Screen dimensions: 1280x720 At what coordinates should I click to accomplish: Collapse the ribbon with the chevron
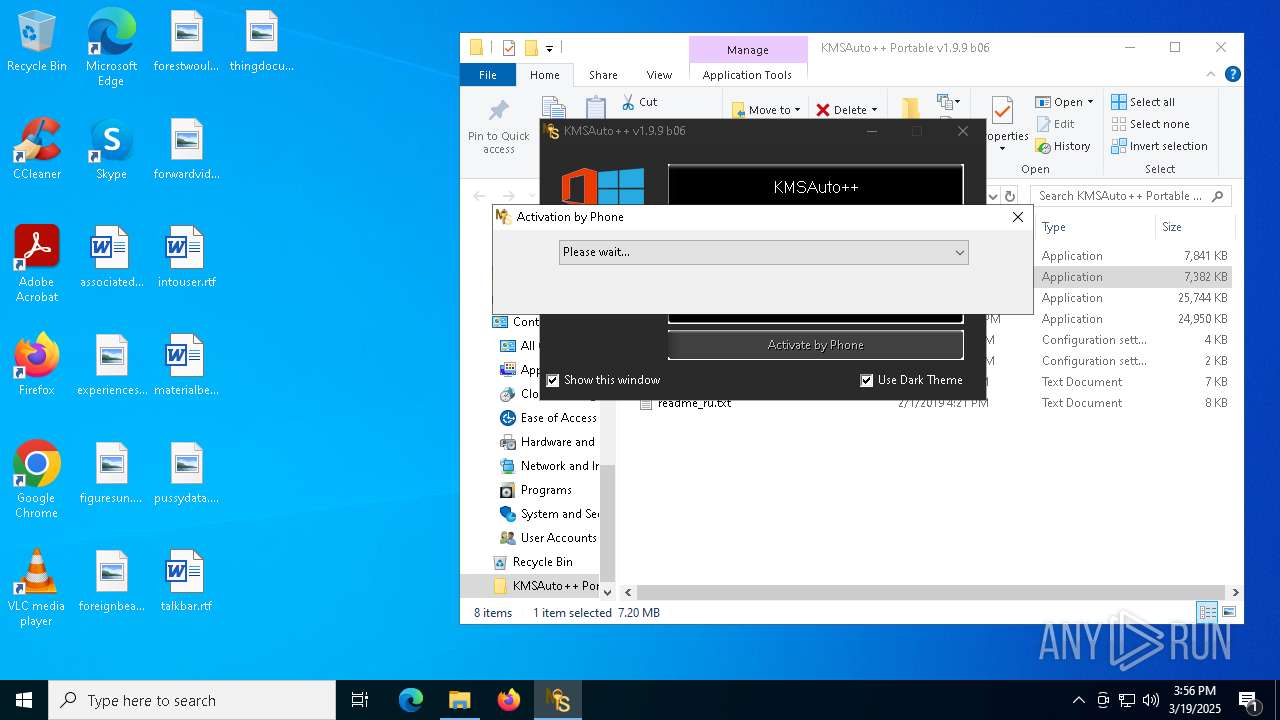[x=1211, y=75]
